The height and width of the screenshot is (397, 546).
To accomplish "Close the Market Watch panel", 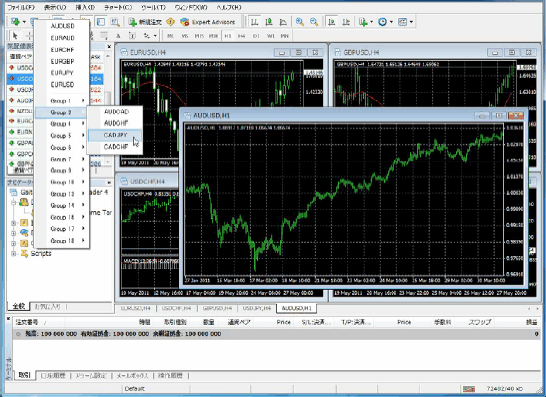I will point(109,46).
